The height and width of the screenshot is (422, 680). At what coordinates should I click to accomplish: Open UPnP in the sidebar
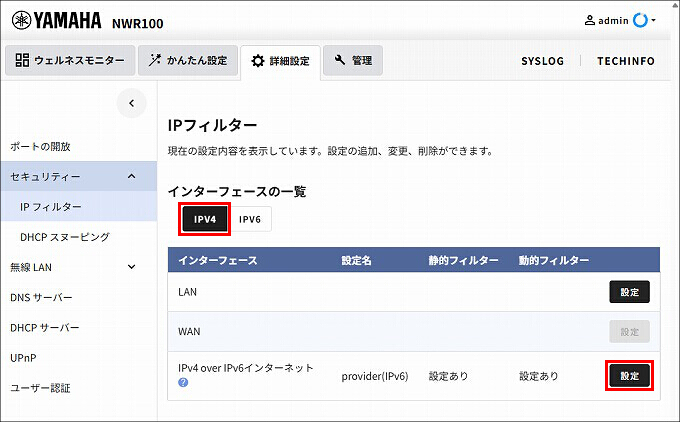[23, 358]
